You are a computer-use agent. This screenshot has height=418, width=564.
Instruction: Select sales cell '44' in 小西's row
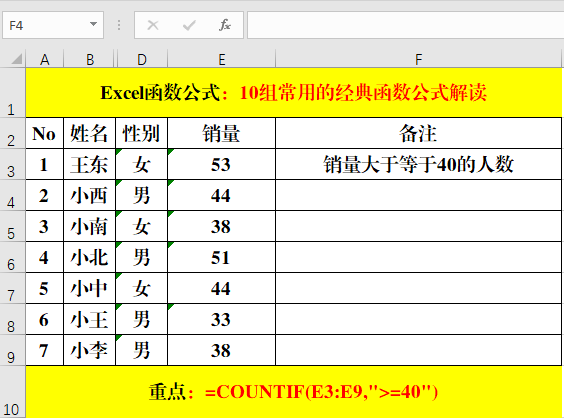tap(222, 195)
